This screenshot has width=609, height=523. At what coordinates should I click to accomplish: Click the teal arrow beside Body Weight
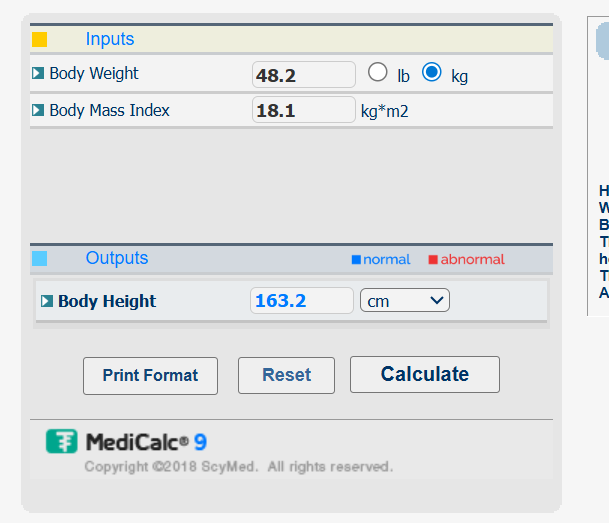point(38,73)
